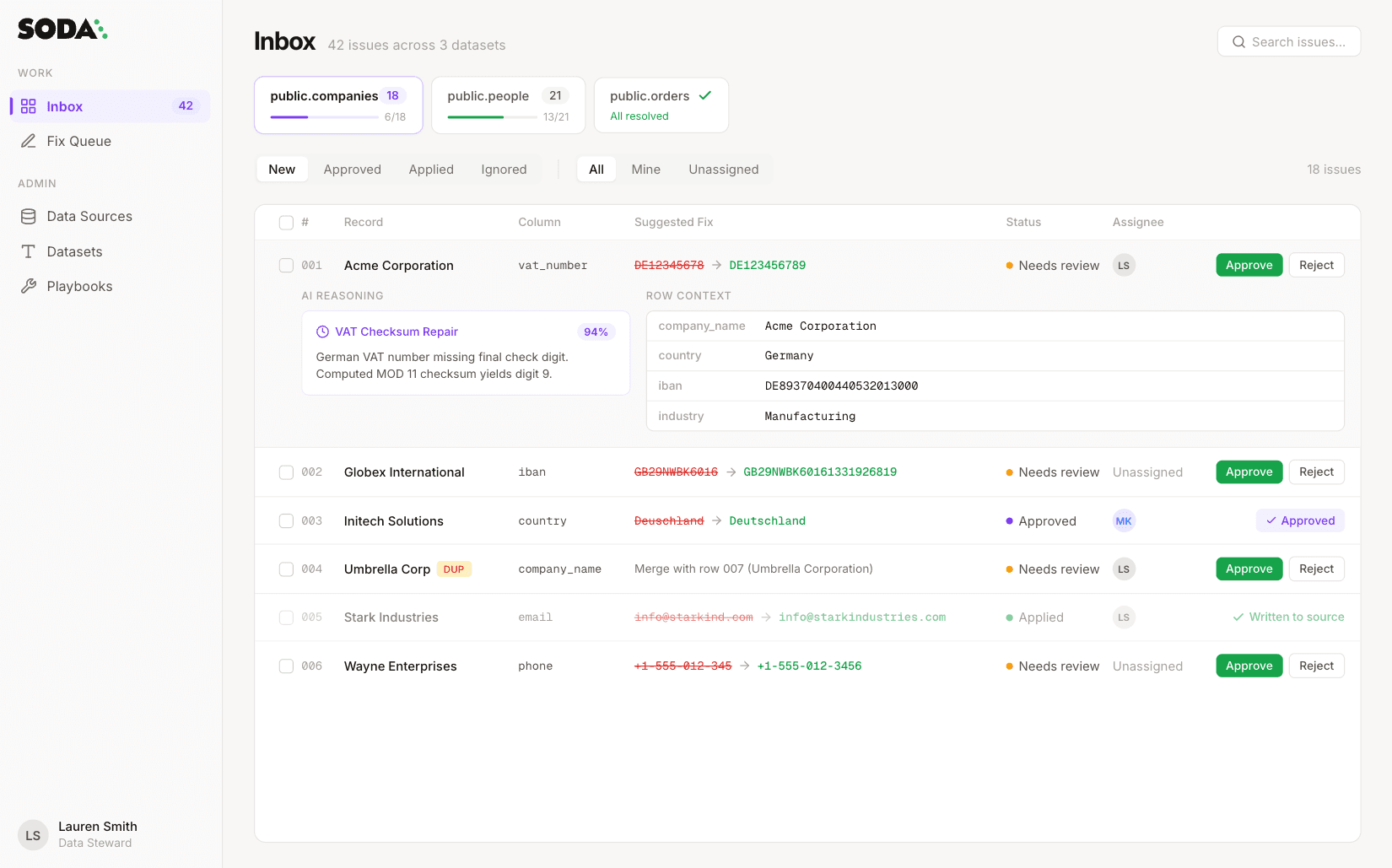Check the checkbox for row 001 Acme Corporation
Screen dimensions: 1392x868
coord(286,265)
